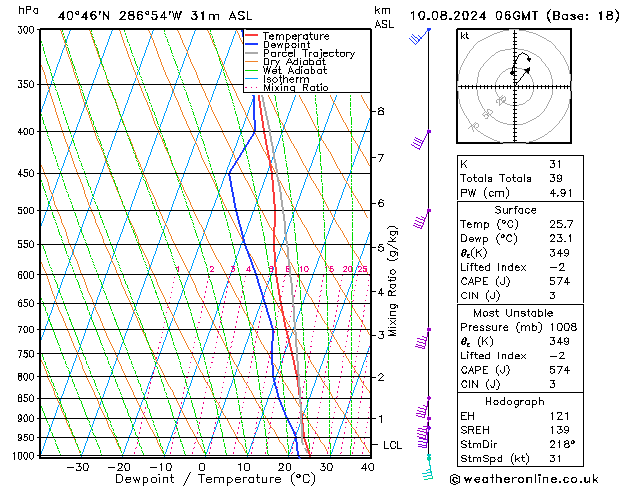Viewport: 629px width, 486px height.
Task: Click the "Mixing Ratio (g/kg)" vertical axis label
Action: (392, 281)
